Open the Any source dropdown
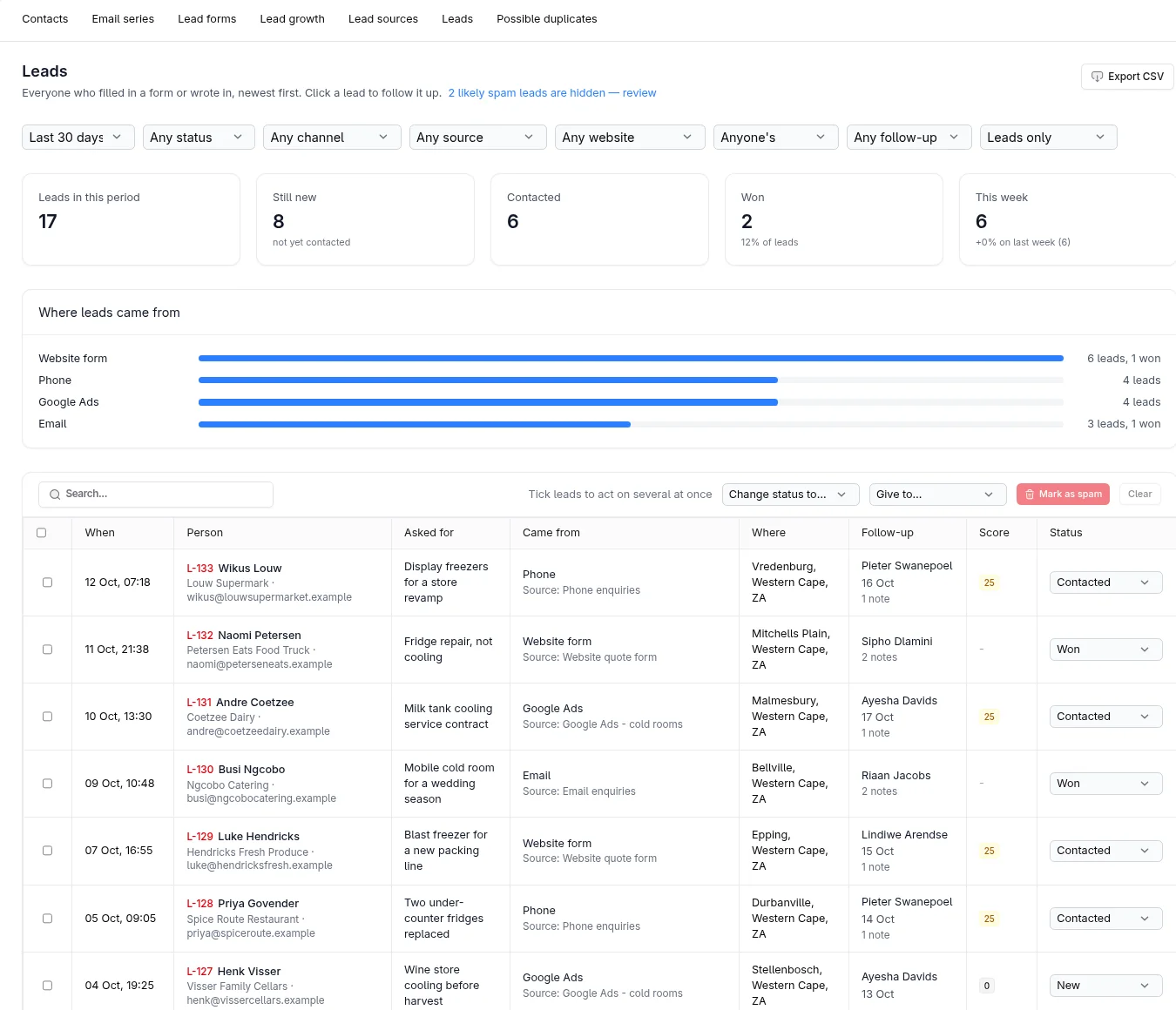The height and width of the screenshot is (1010, 1176). [x=478, y=138]
